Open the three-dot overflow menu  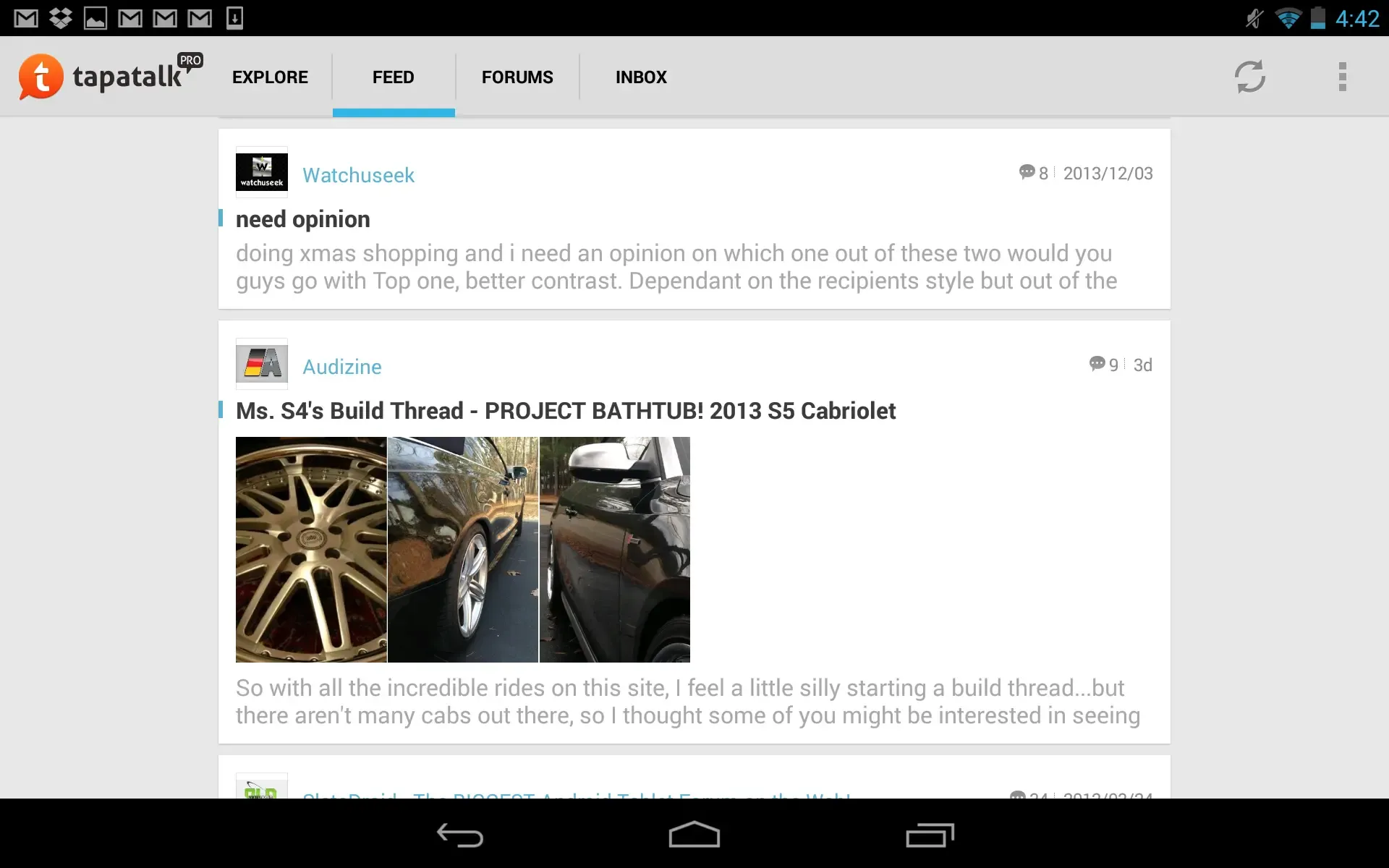click(1342, 77)
